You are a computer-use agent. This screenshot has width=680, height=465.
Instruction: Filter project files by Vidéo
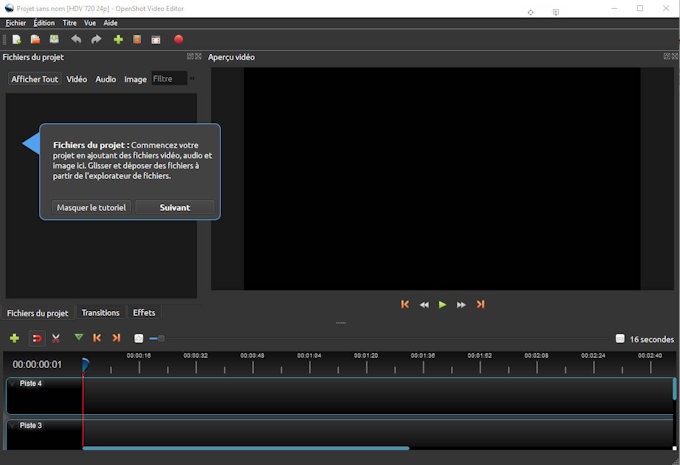pyautogui.click(x=77, y=79)
